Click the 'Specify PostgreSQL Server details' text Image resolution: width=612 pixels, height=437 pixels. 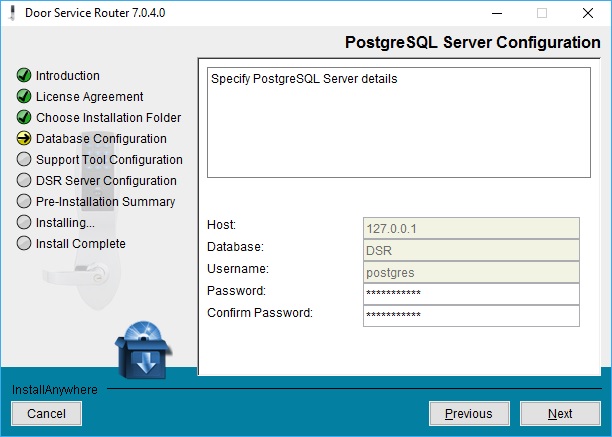(304, 79)
